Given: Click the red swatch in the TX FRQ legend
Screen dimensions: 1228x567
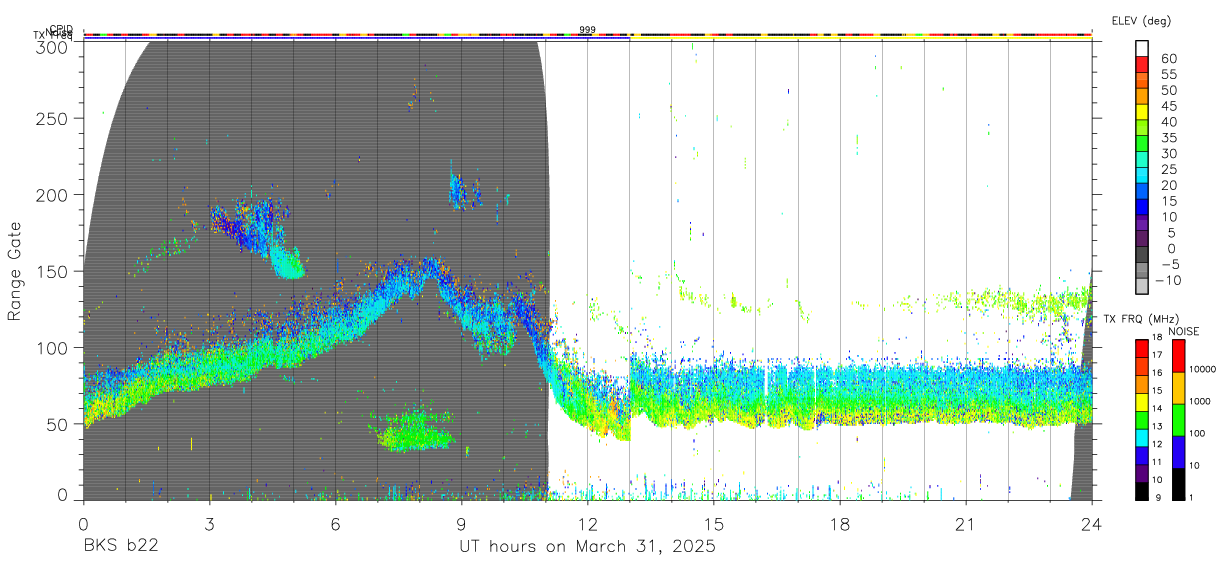Looking at the screenshot, I should pos(1142,348).
